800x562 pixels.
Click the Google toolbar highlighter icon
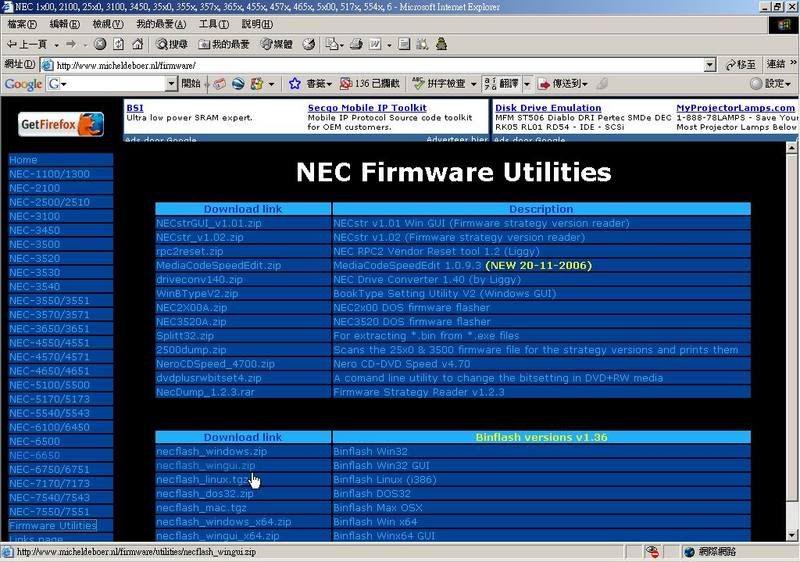click(602, 84)
